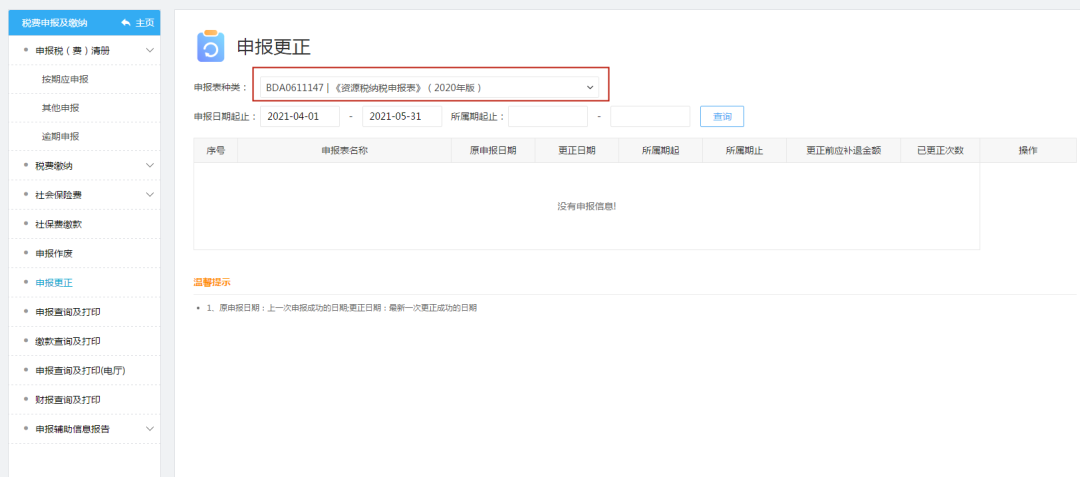This screenshot has width=1080, height=477.
Task: Click the 申报表名称 column header
Action: point(344,150)
